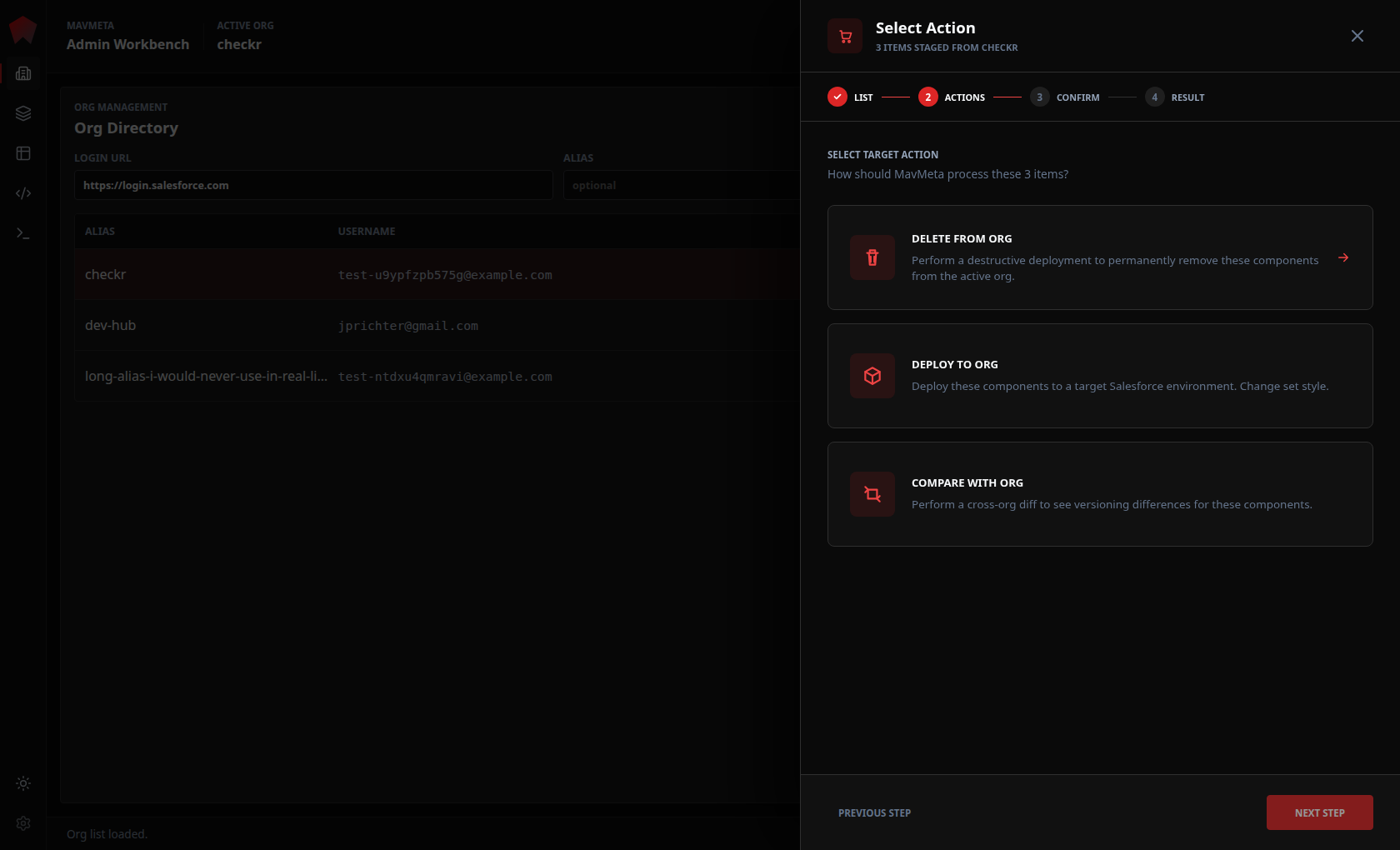The width and height of the screenshot is (1400, 850).
Task: Click username test-u9ypfzpb575g@example.com
Action: coord(445,275)
